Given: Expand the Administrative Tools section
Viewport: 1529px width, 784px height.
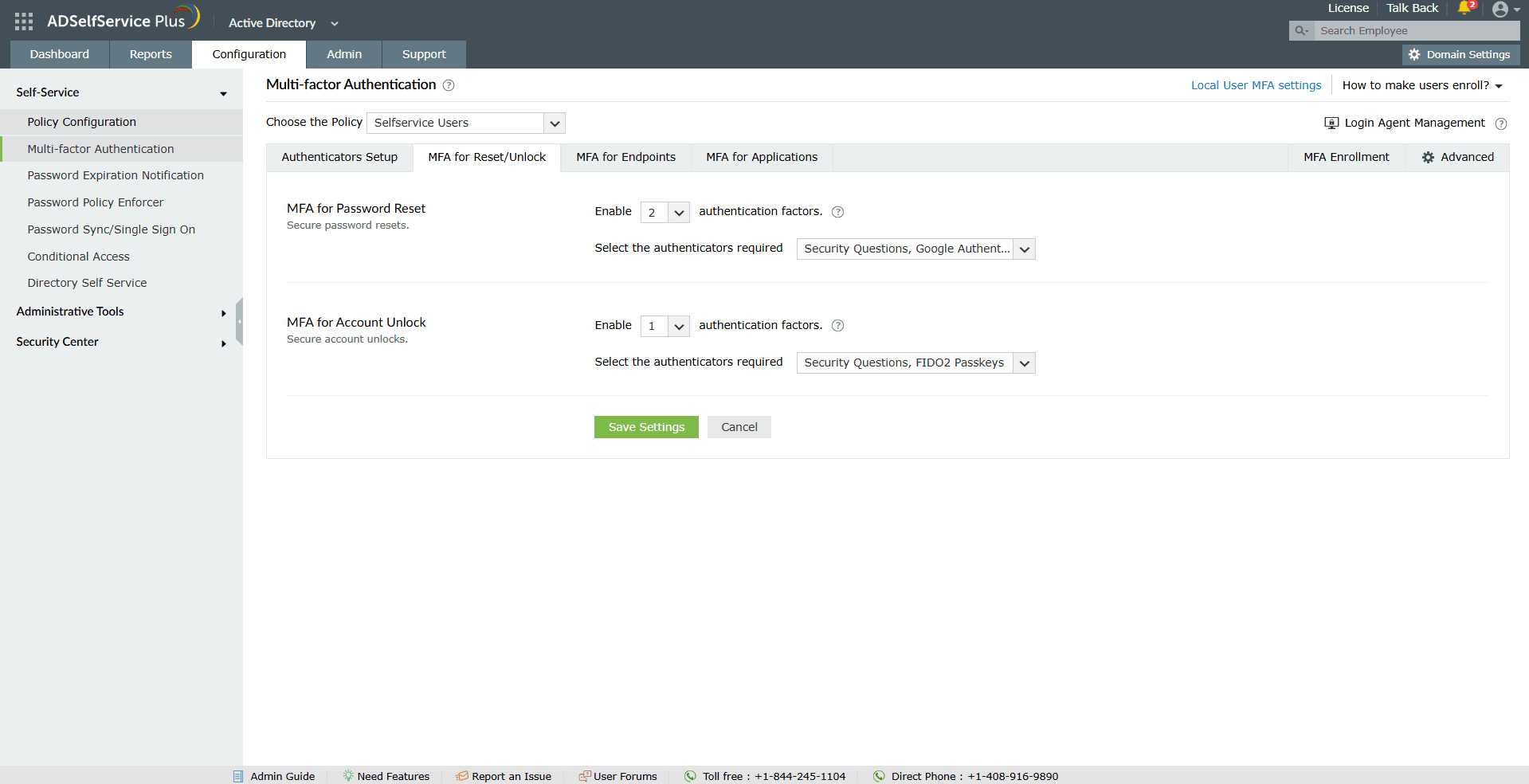Looking at the screenshot, I should 224,313.
